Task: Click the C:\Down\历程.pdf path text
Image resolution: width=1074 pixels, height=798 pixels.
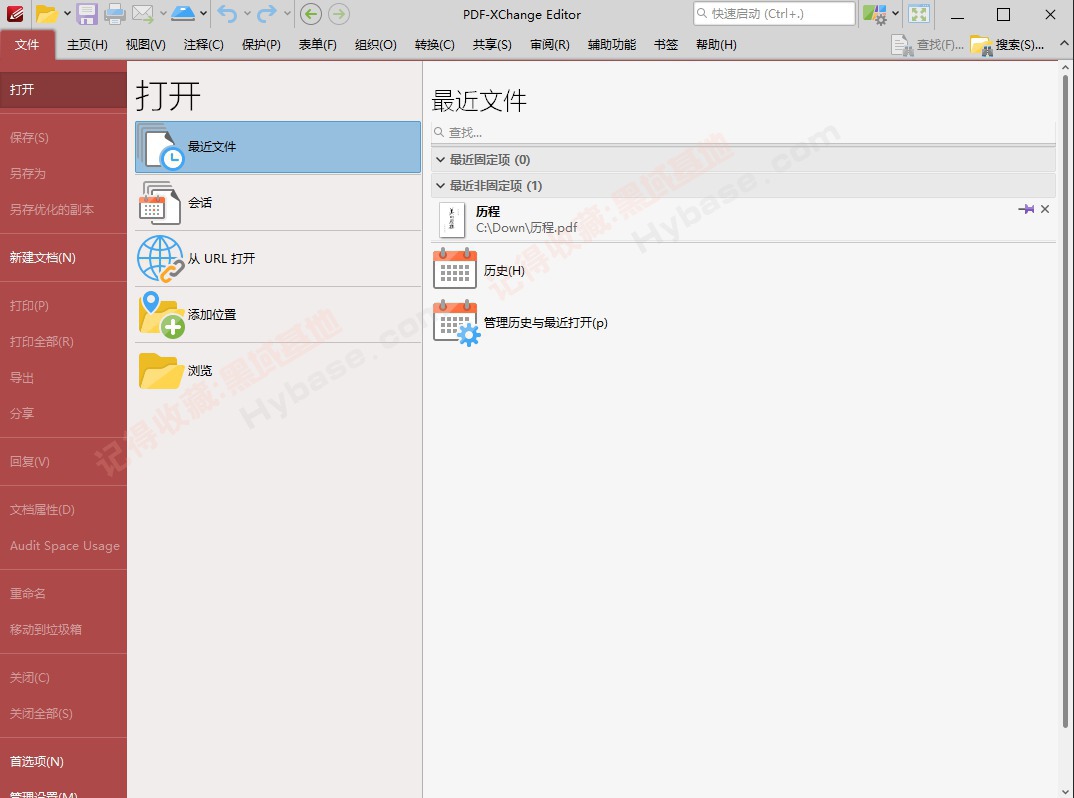Action: click(526, 227)
